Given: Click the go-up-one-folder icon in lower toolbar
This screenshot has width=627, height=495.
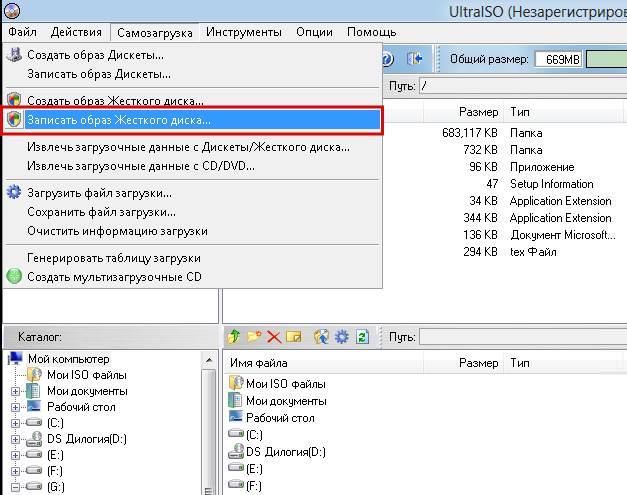Looking at the screenshot, I should tap(234, 337).
